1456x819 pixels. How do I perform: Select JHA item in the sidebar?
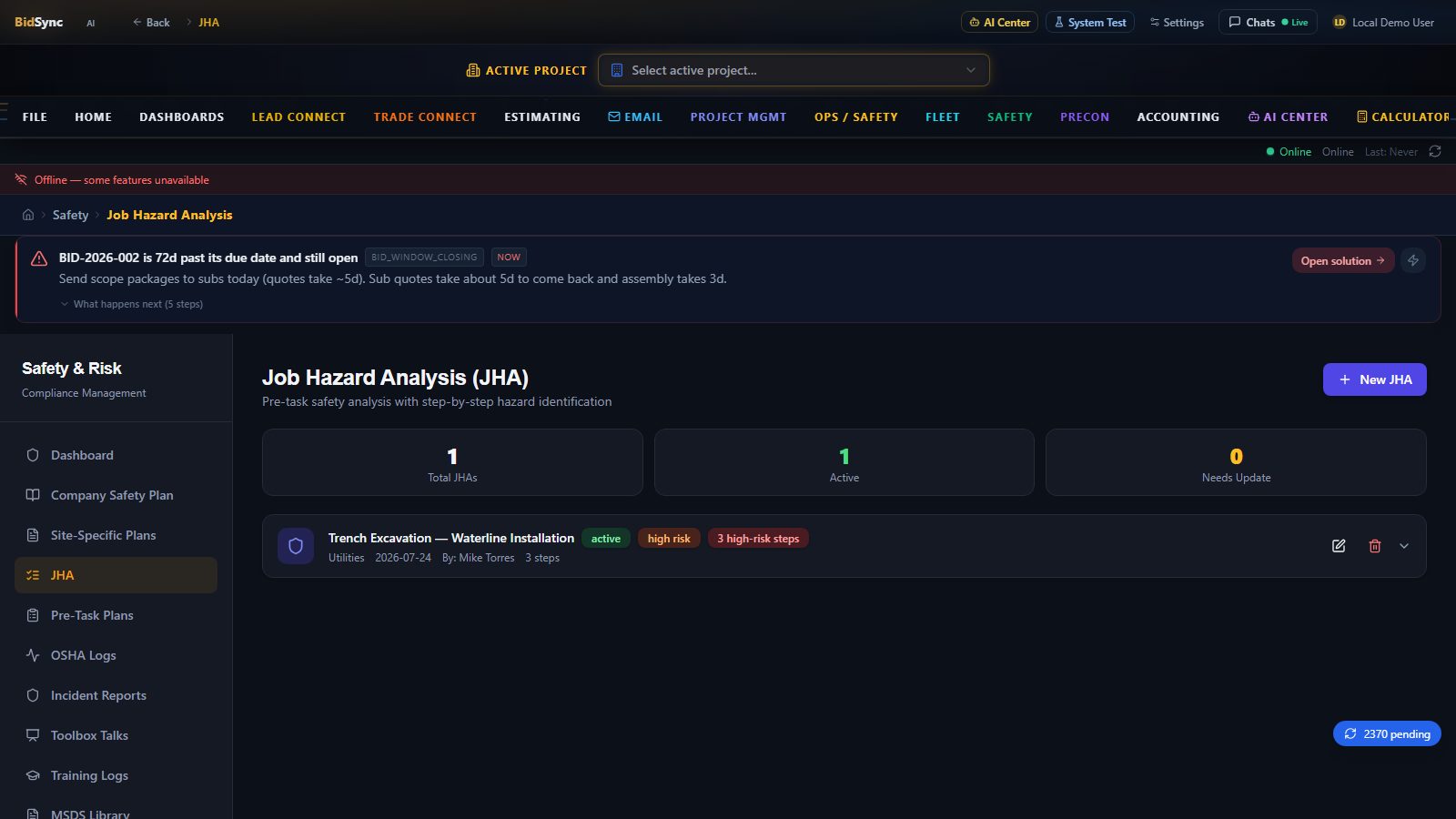click(x=116, y=575)
